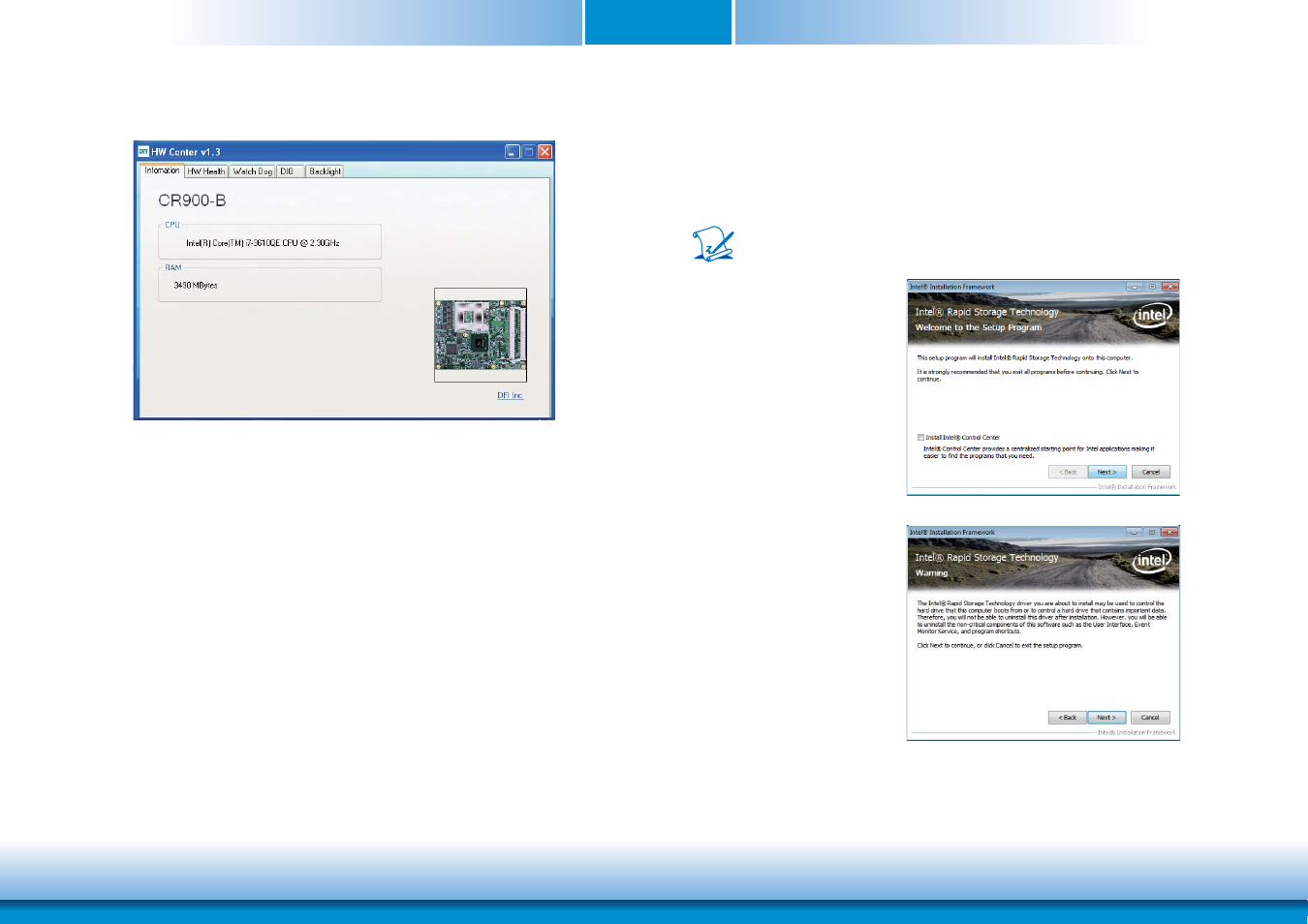Close the Warning Intel Installation Framework window
This screenshot has width=1308, height=924.
point(1169,532)
